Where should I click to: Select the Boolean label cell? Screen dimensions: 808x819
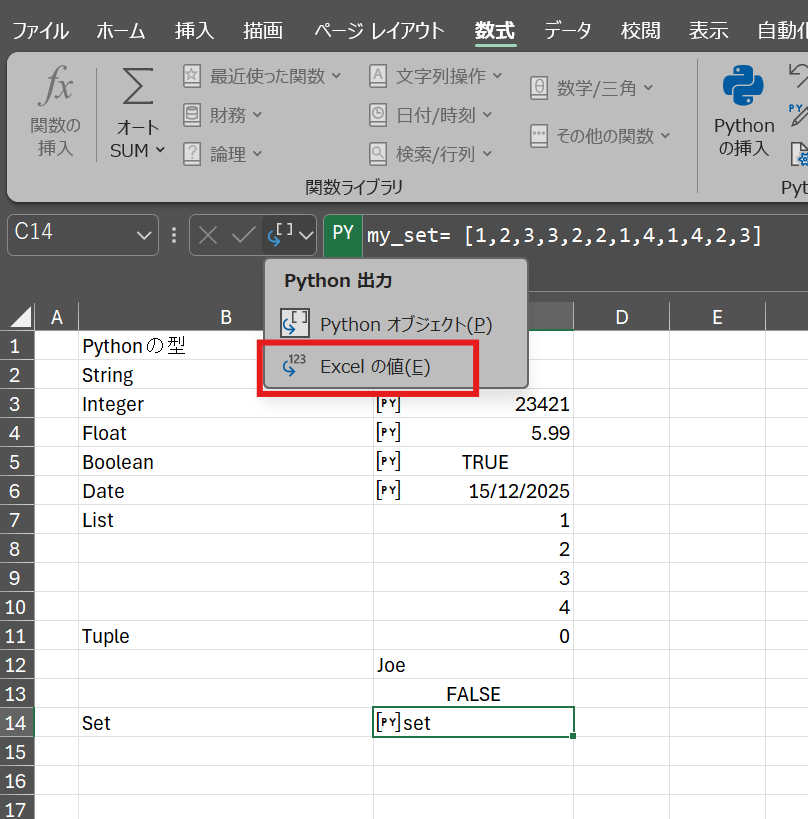tap(226, 462)
